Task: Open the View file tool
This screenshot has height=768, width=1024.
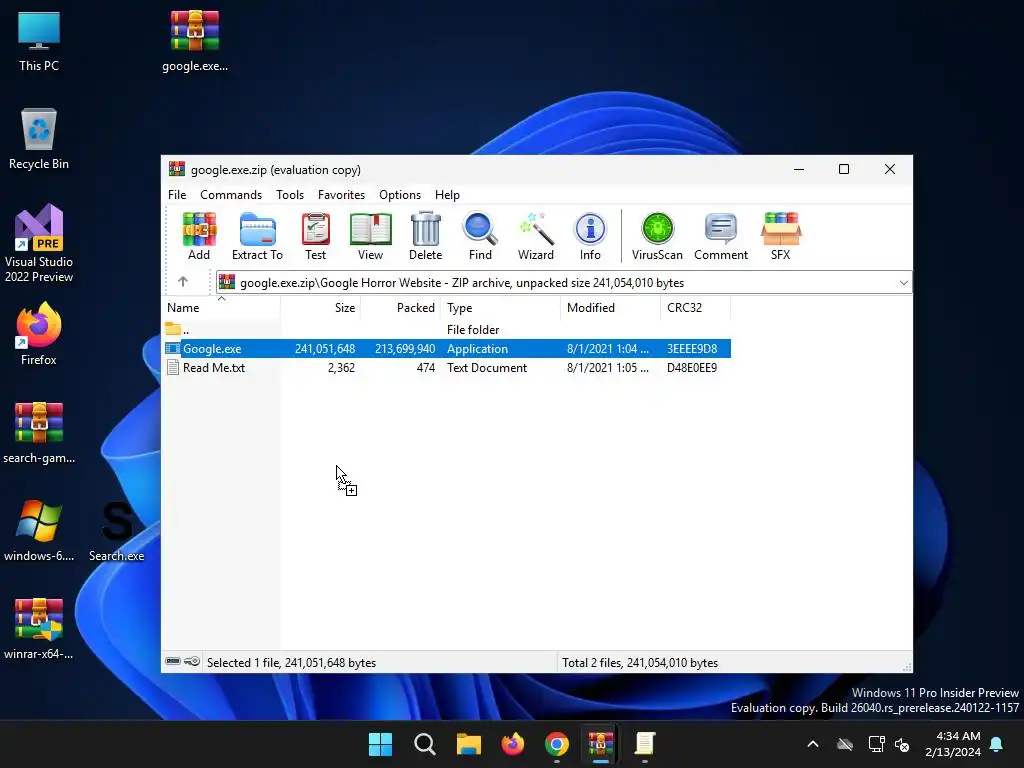Action: point(370,236)
